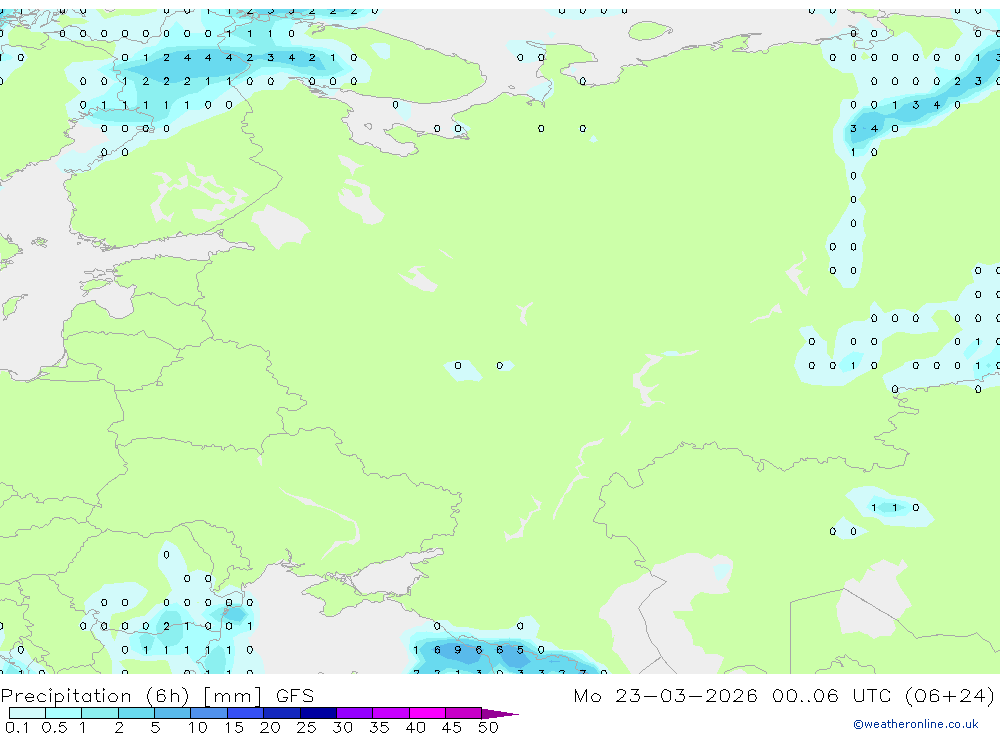This screenshot has height=733, width=1000.
Task: Click the '50' legend scale label
Action: [488, 727]
